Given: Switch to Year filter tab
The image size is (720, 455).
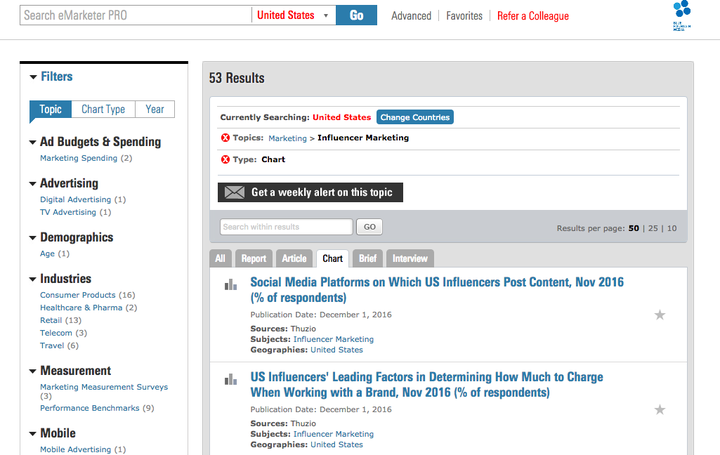Looking at the screenshot, I should click(x=155, y=109).
